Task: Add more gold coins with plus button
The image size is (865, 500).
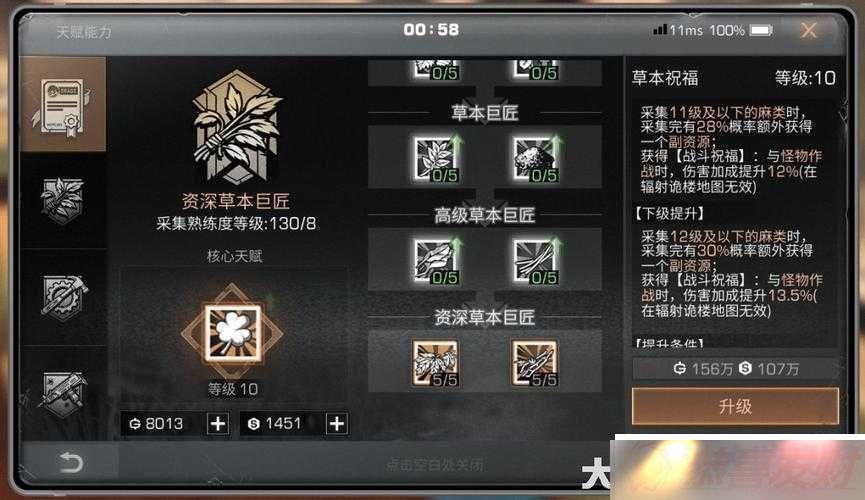Action: click(x=218, y=423)
